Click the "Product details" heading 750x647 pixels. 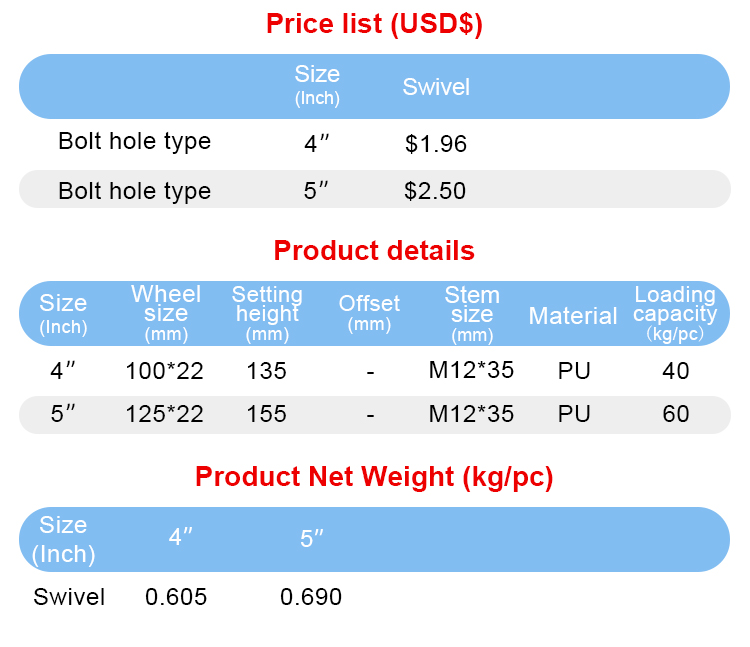[x=374, y=250]
